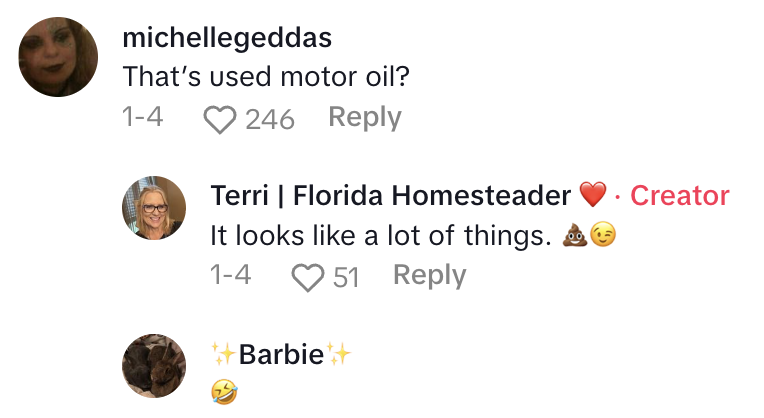Click the red heart emoji beside Terri's name

pyautogui.click(x=592, y=195)
